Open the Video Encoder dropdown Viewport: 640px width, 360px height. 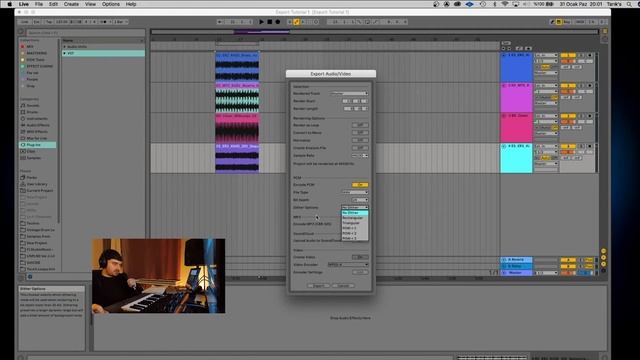[x=348, y=264]
